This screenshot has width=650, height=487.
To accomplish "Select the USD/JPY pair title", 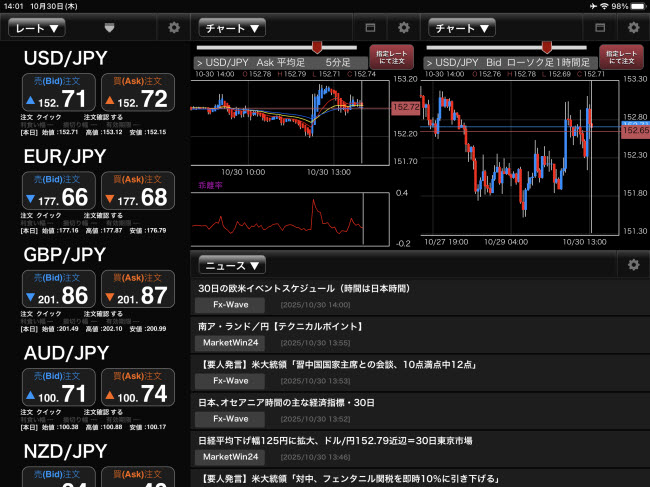I will [65, 58].
